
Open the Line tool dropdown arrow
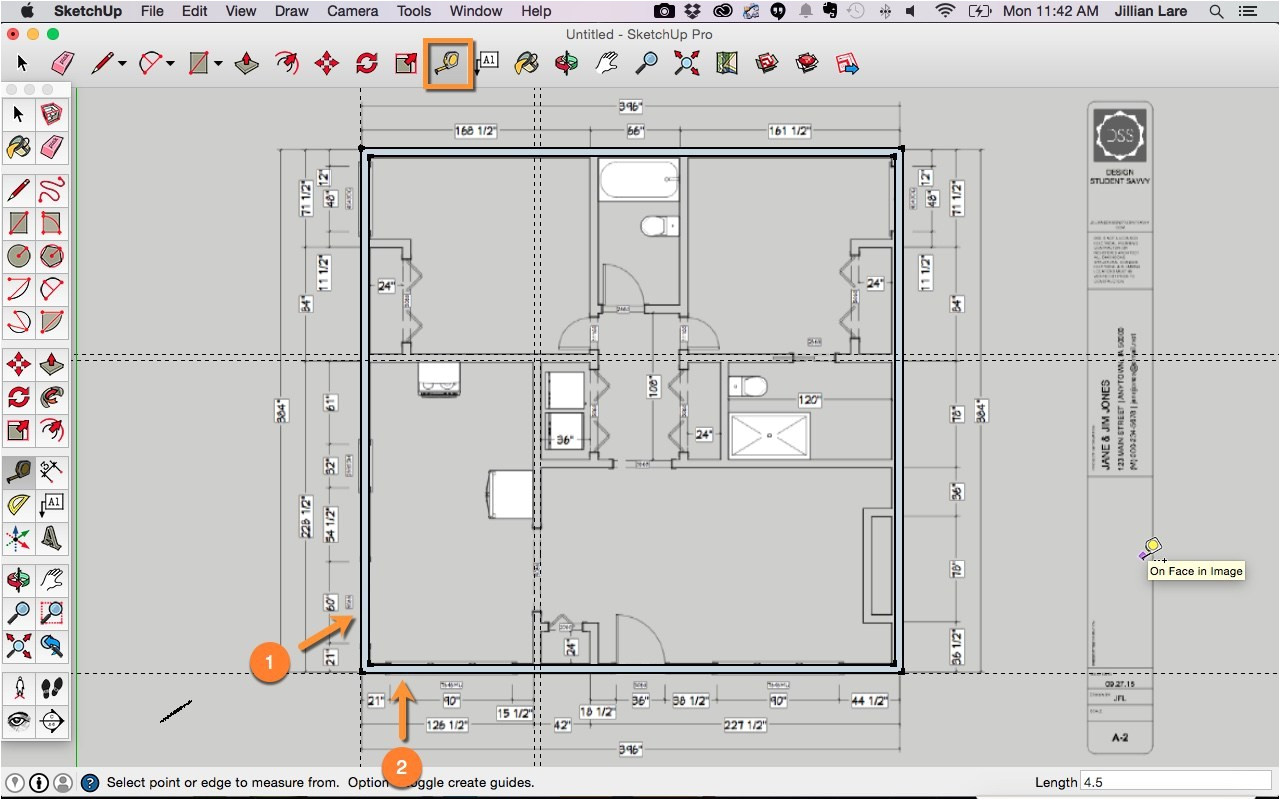click(x=120, y=62)
